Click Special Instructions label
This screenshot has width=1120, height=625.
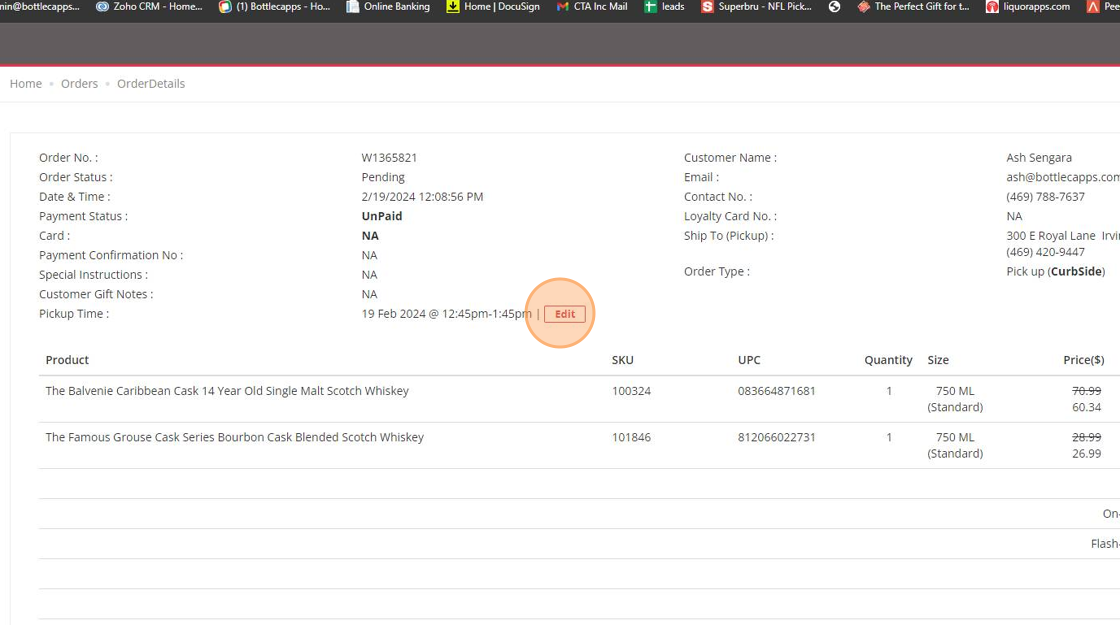pyautogui.click(x=94, y=274)
